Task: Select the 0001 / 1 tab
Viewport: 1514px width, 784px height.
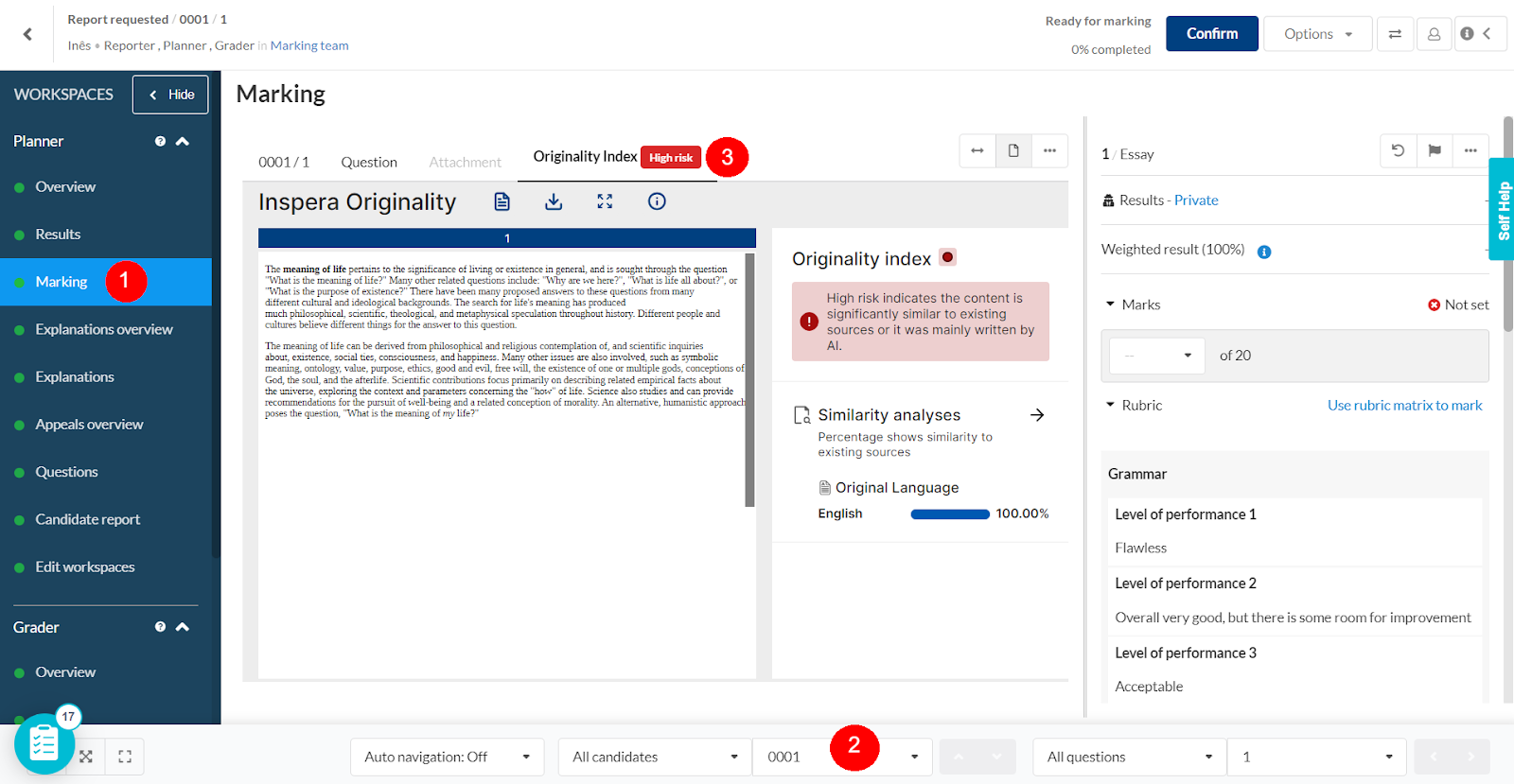Action: click(x=284, y=162)
